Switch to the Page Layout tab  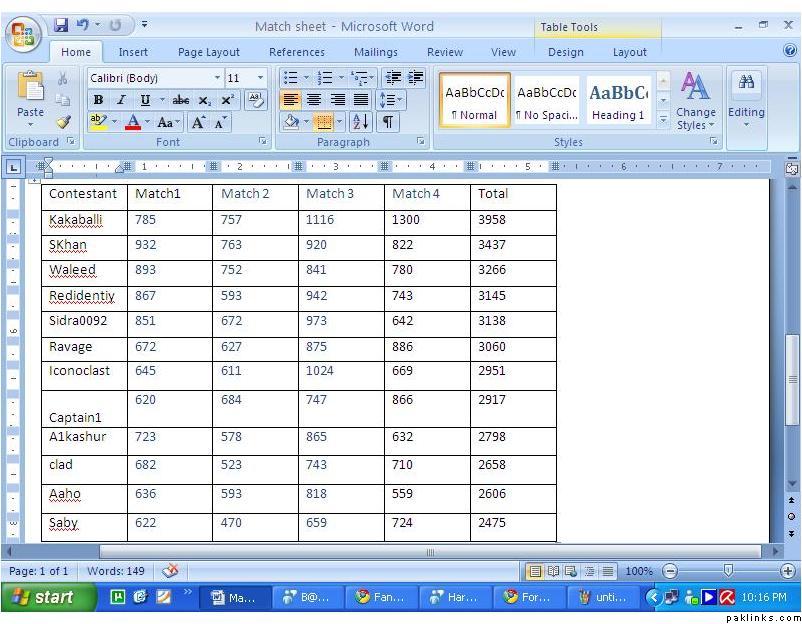click(x=209, y=52)
